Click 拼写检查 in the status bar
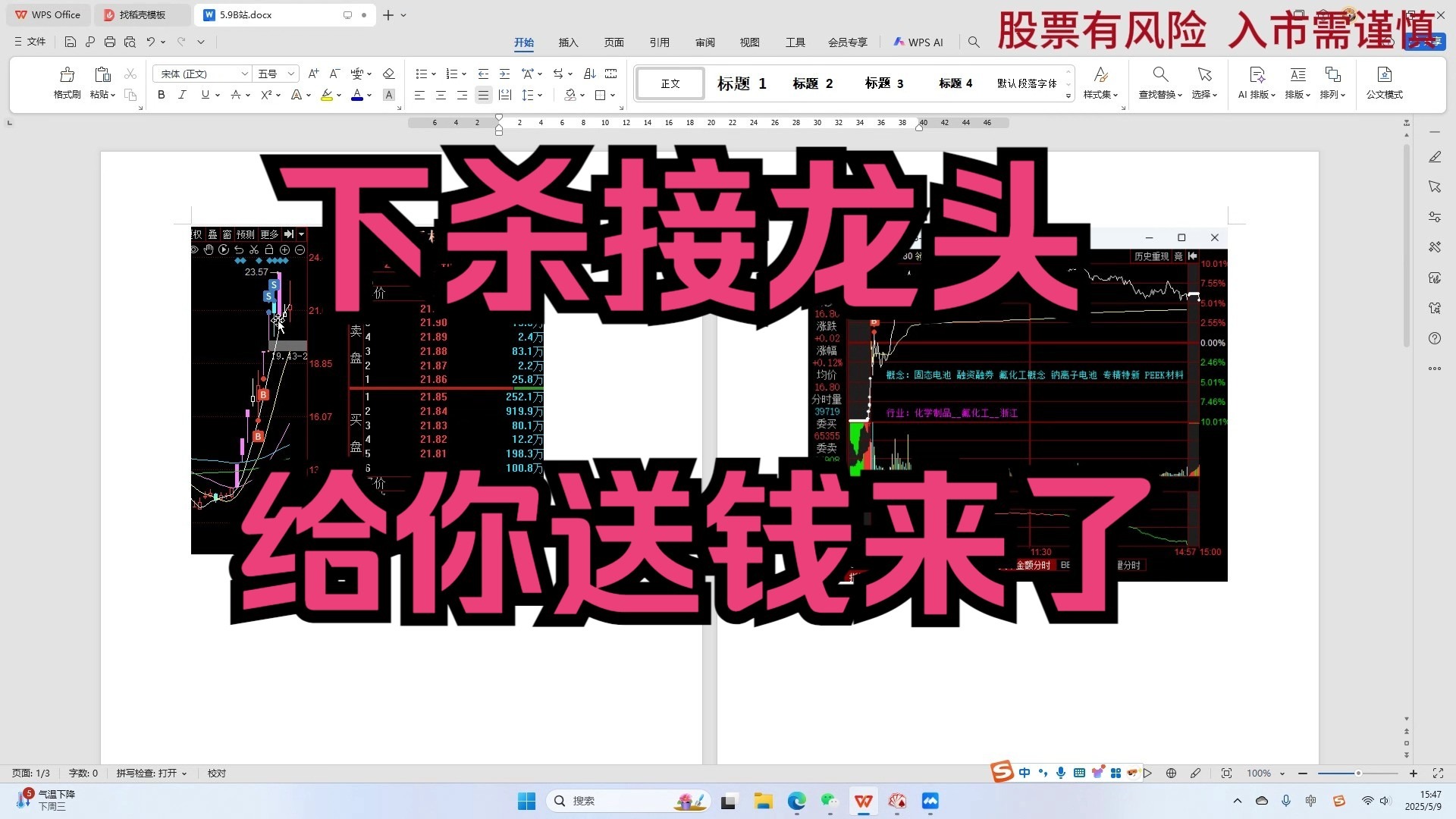 tap(152, 773)
